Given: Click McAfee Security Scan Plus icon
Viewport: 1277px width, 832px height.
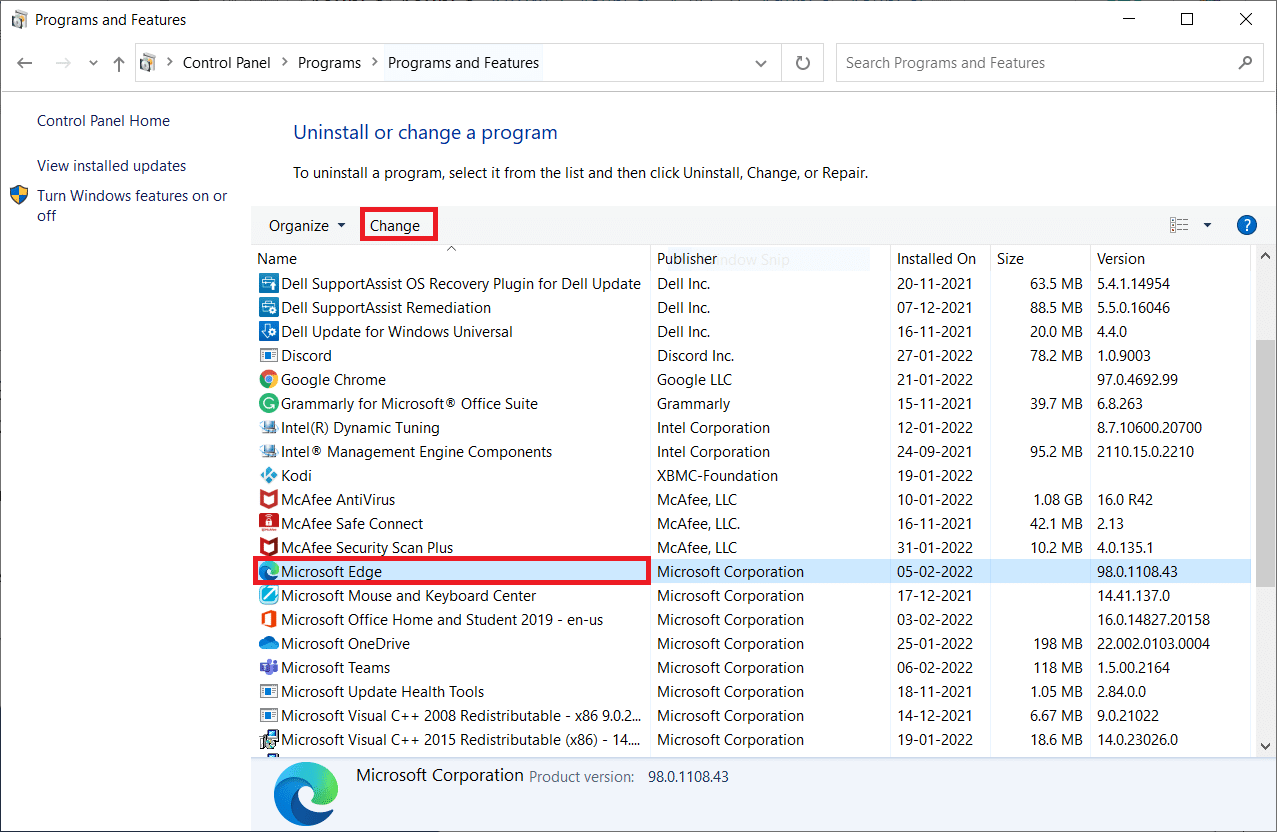Looking at the screenshot, I should 268,548.
